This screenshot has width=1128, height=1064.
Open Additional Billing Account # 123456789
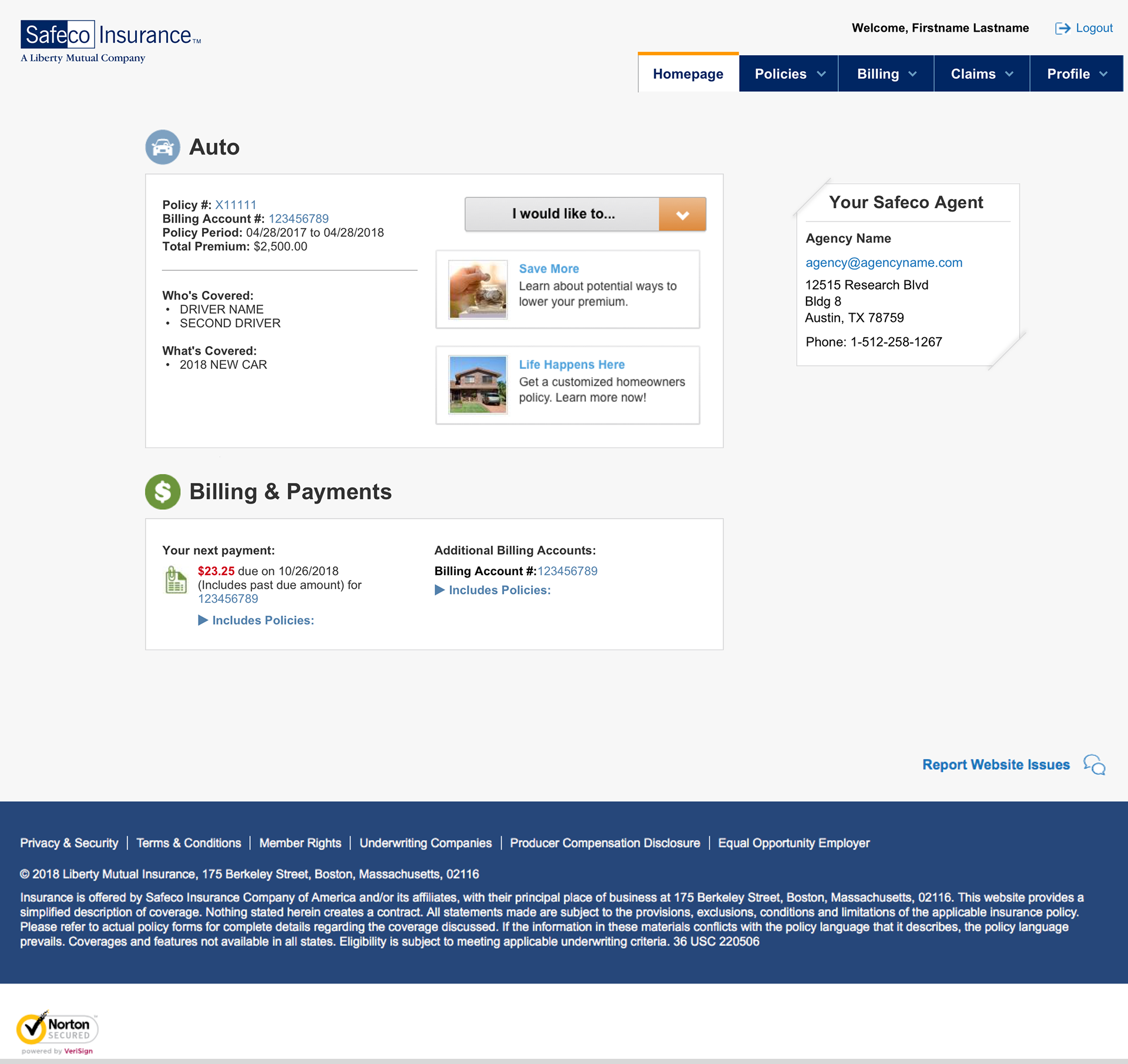[568, 571]
